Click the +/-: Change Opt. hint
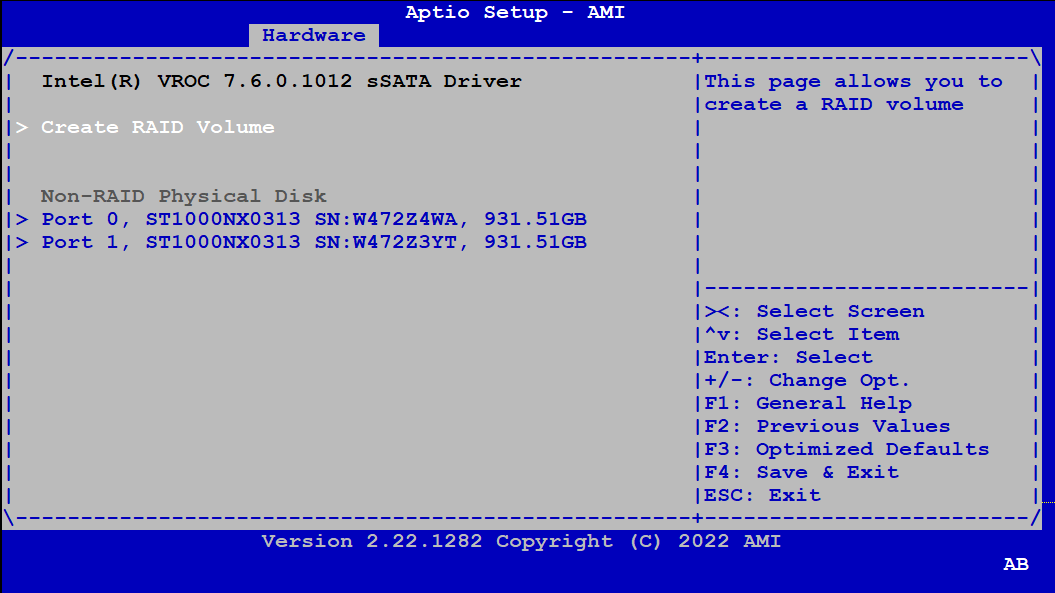 pyautogui.click(x=807, y=380)
